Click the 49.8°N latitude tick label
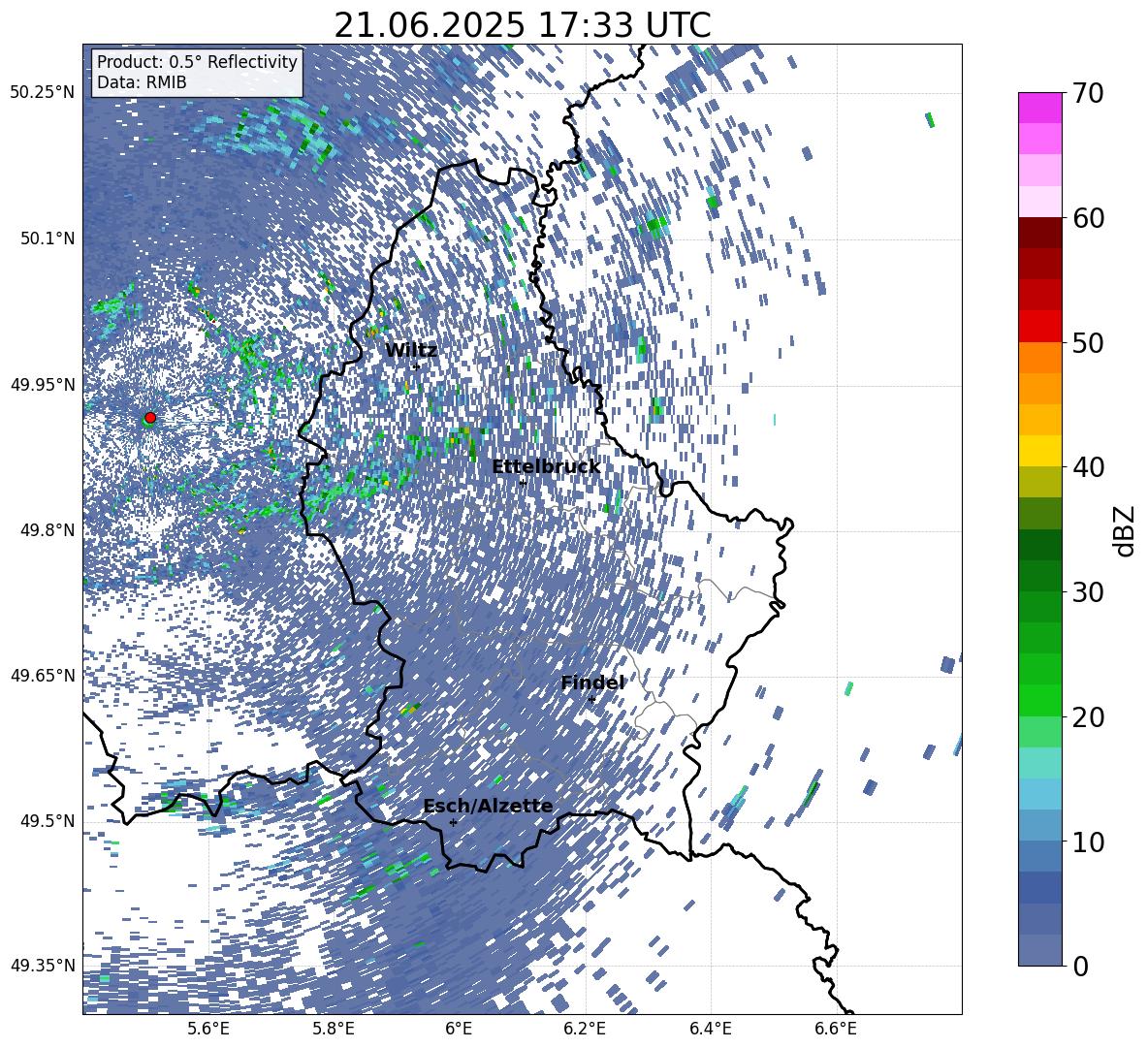1148x1048 pixels. [x=47, y=530]
